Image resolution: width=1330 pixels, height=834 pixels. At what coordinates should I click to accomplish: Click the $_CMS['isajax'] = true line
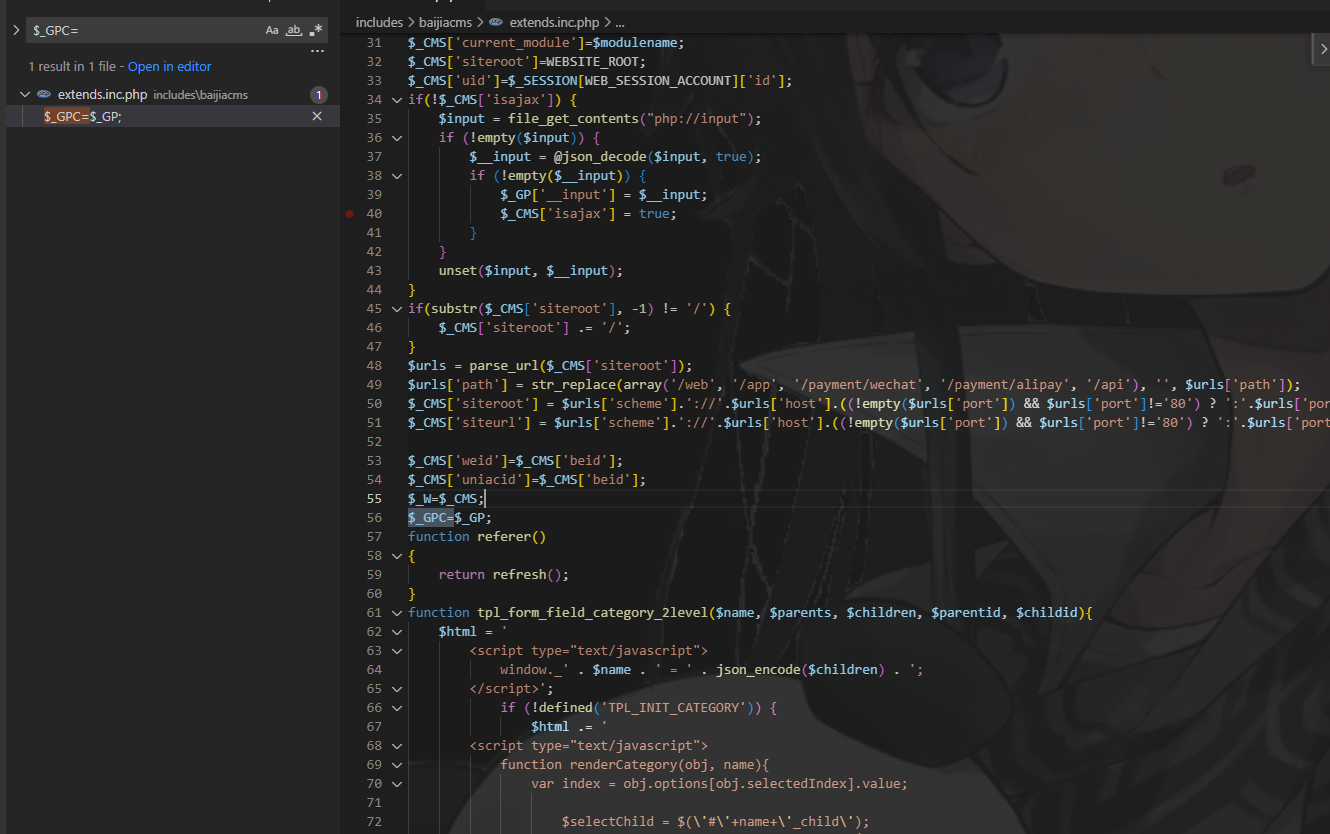(589, 214)
